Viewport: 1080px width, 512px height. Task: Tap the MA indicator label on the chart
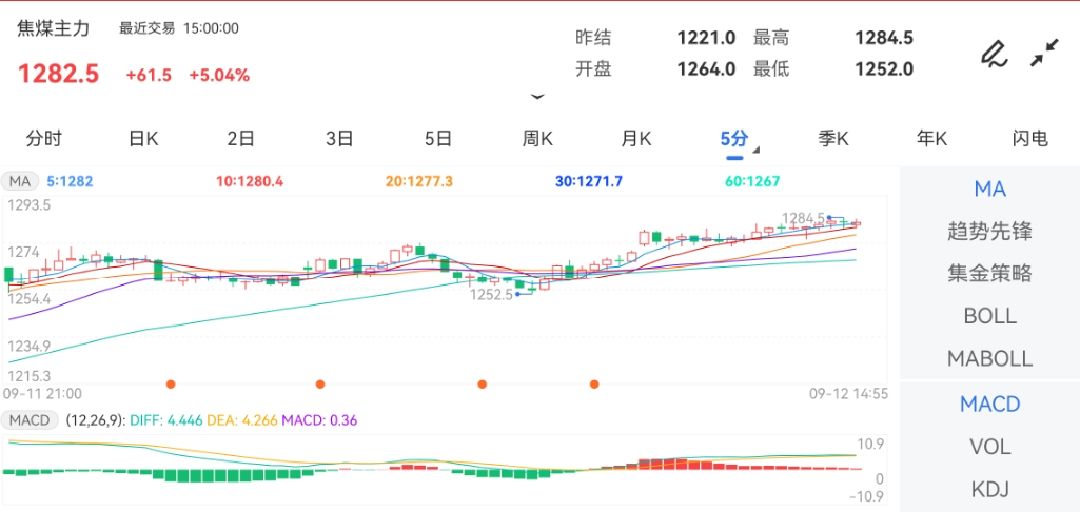tap(19, 182)
